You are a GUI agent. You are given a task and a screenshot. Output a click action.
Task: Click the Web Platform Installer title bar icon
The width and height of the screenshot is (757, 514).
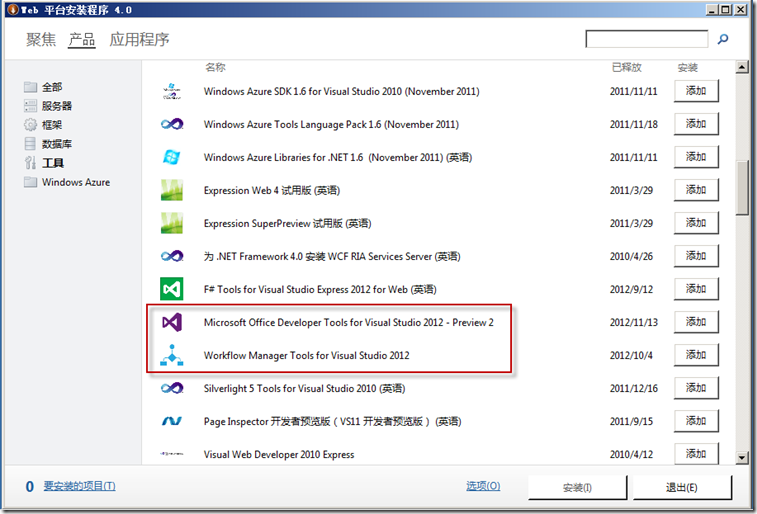(13, 9)
